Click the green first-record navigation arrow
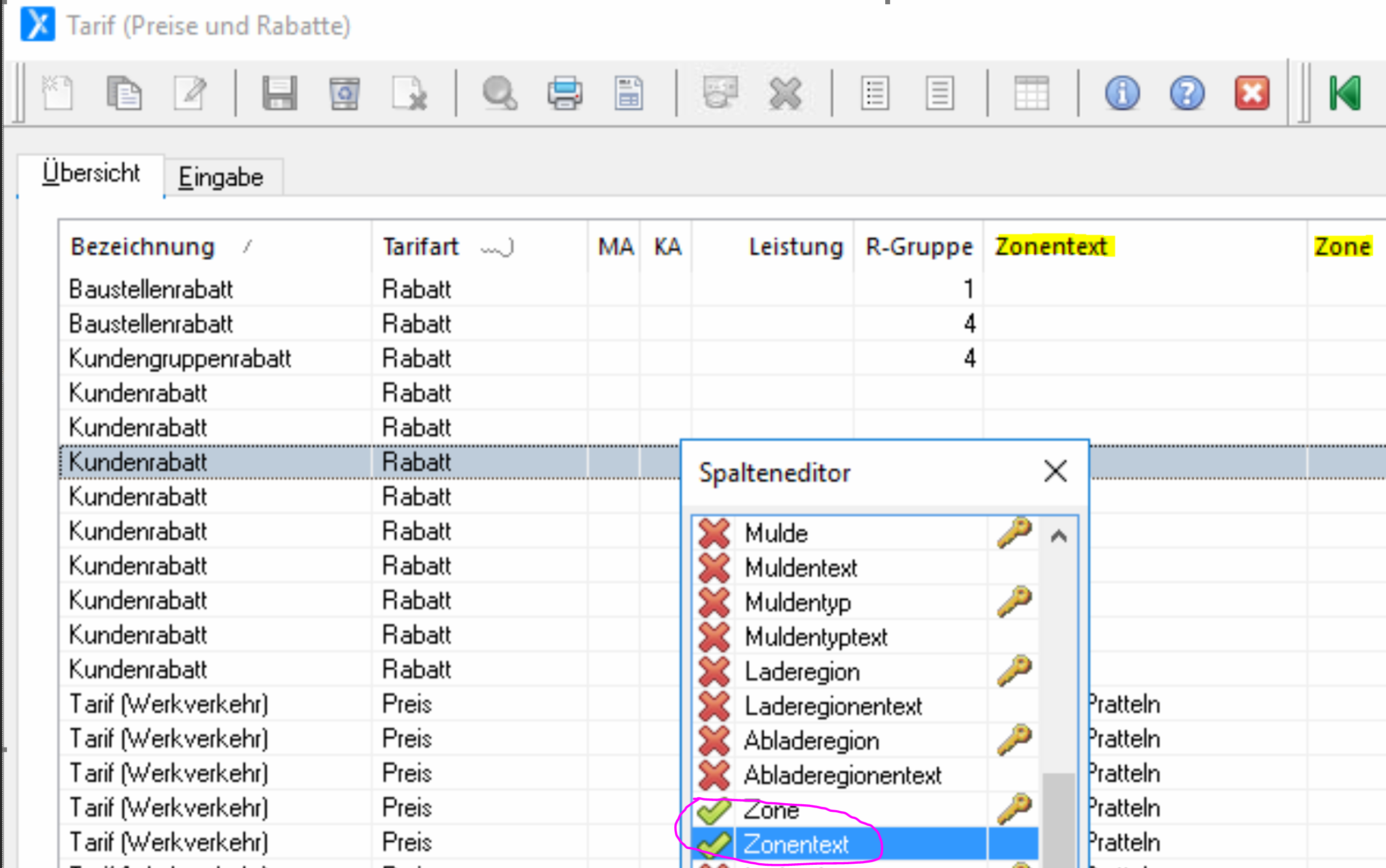Image resolution: width=1386 pixels, height=868 pixels. tap(1345, 93)
